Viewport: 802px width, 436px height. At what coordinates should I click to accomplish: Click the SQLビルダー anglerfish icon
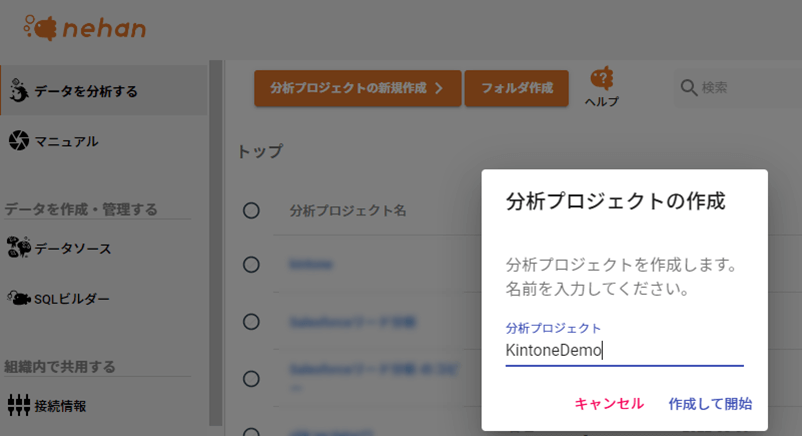click(19, 298)
